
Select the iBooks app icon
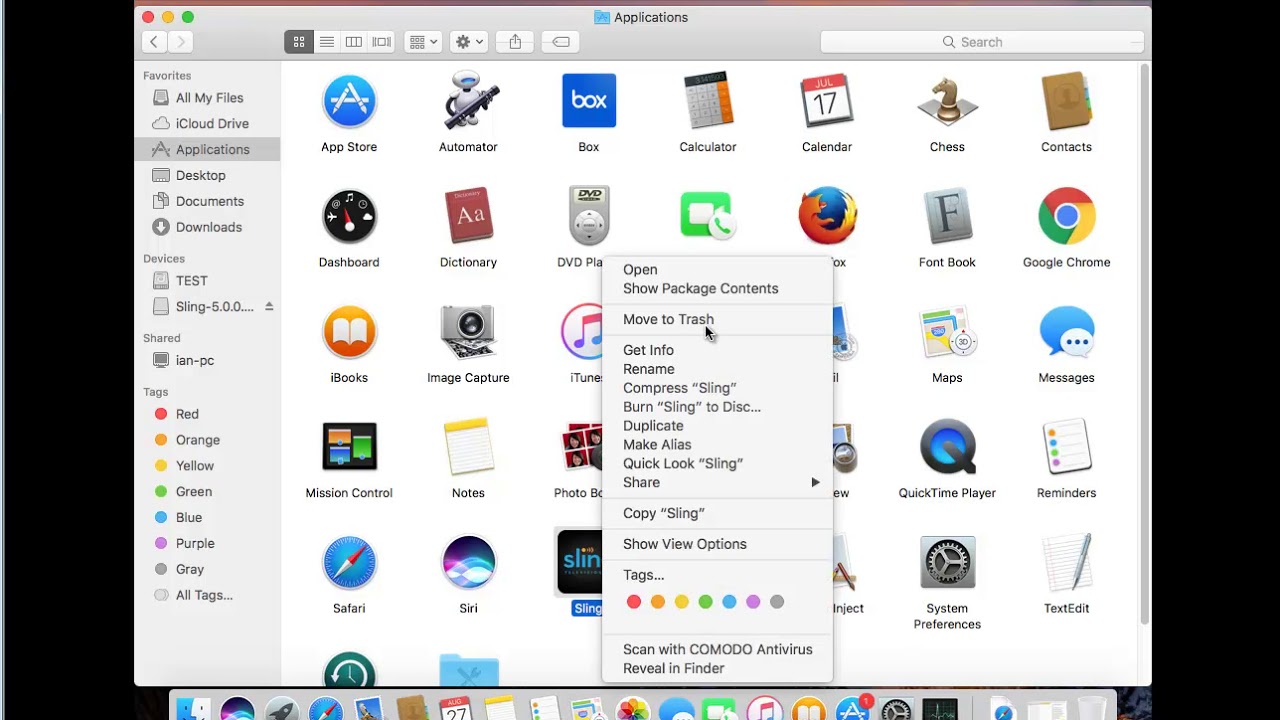349,331
